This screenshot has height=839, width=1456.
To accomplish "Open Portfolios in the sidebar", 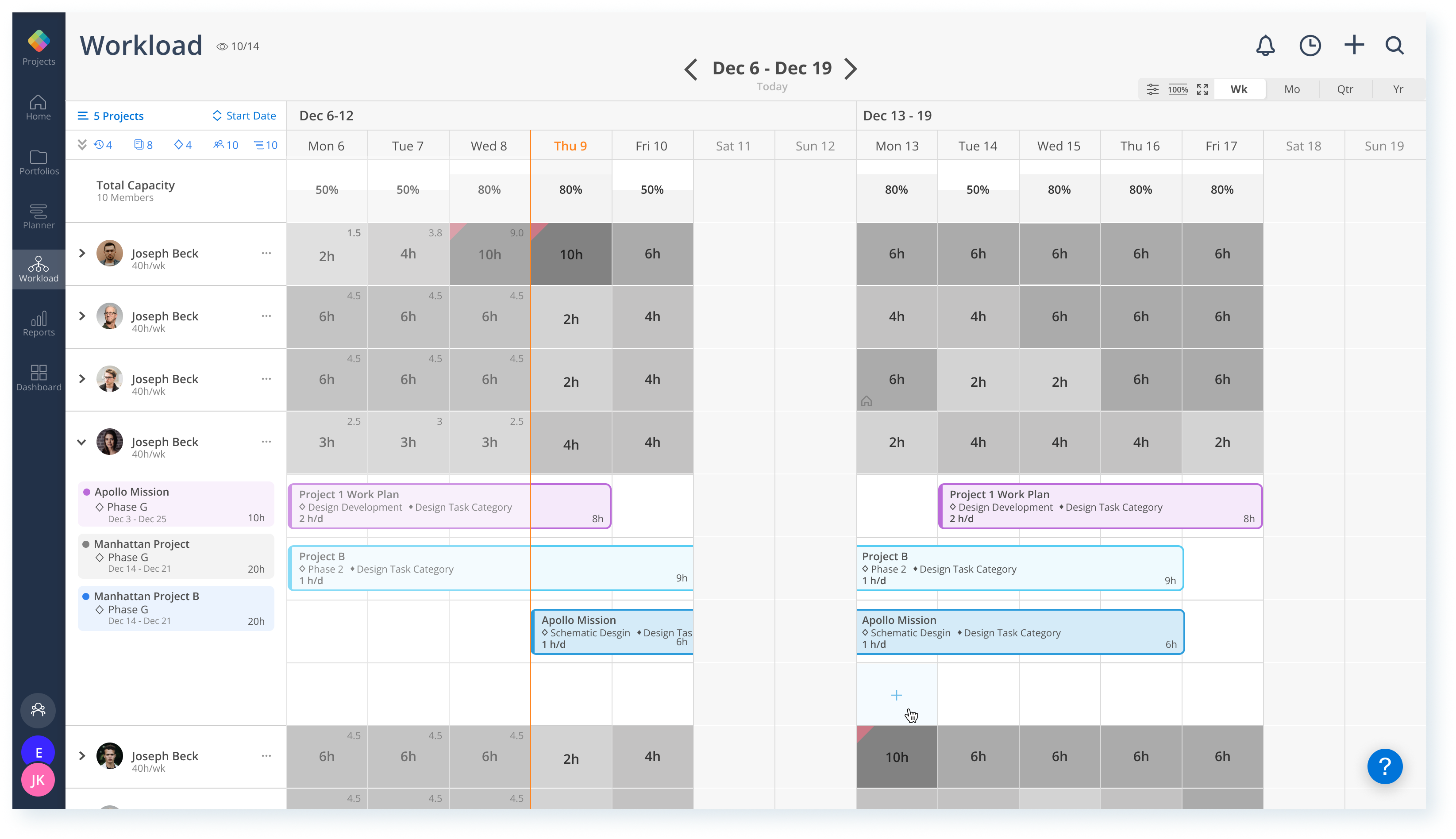I will (x=39, y=162).
